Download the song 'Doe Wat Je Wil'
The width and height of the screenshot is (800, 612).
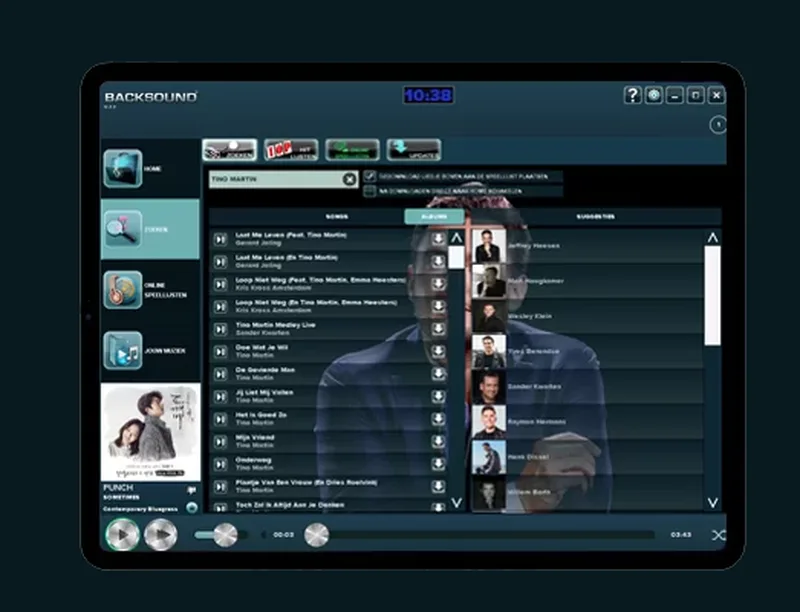(x=438, y=351)
